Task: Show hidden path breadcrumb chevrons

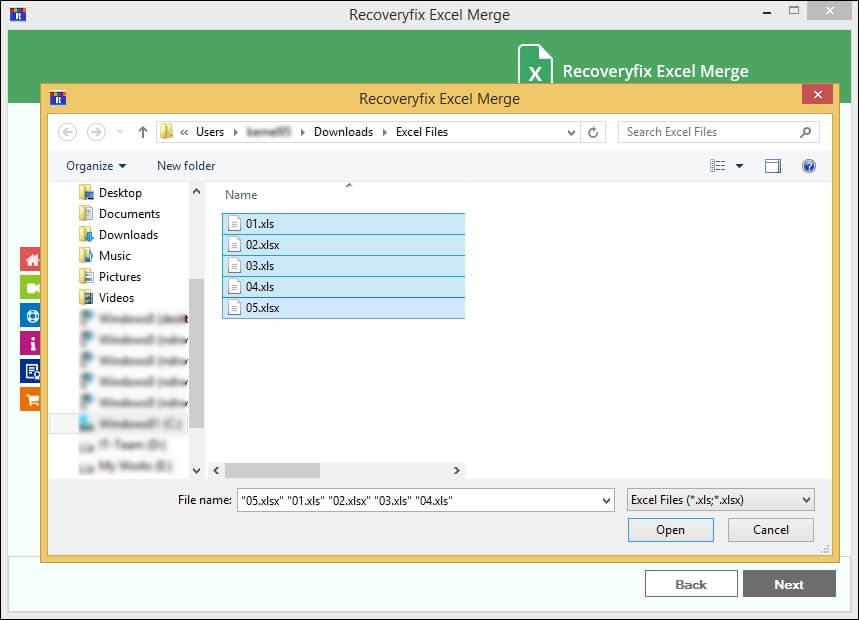Action: [x=184, y=132]
